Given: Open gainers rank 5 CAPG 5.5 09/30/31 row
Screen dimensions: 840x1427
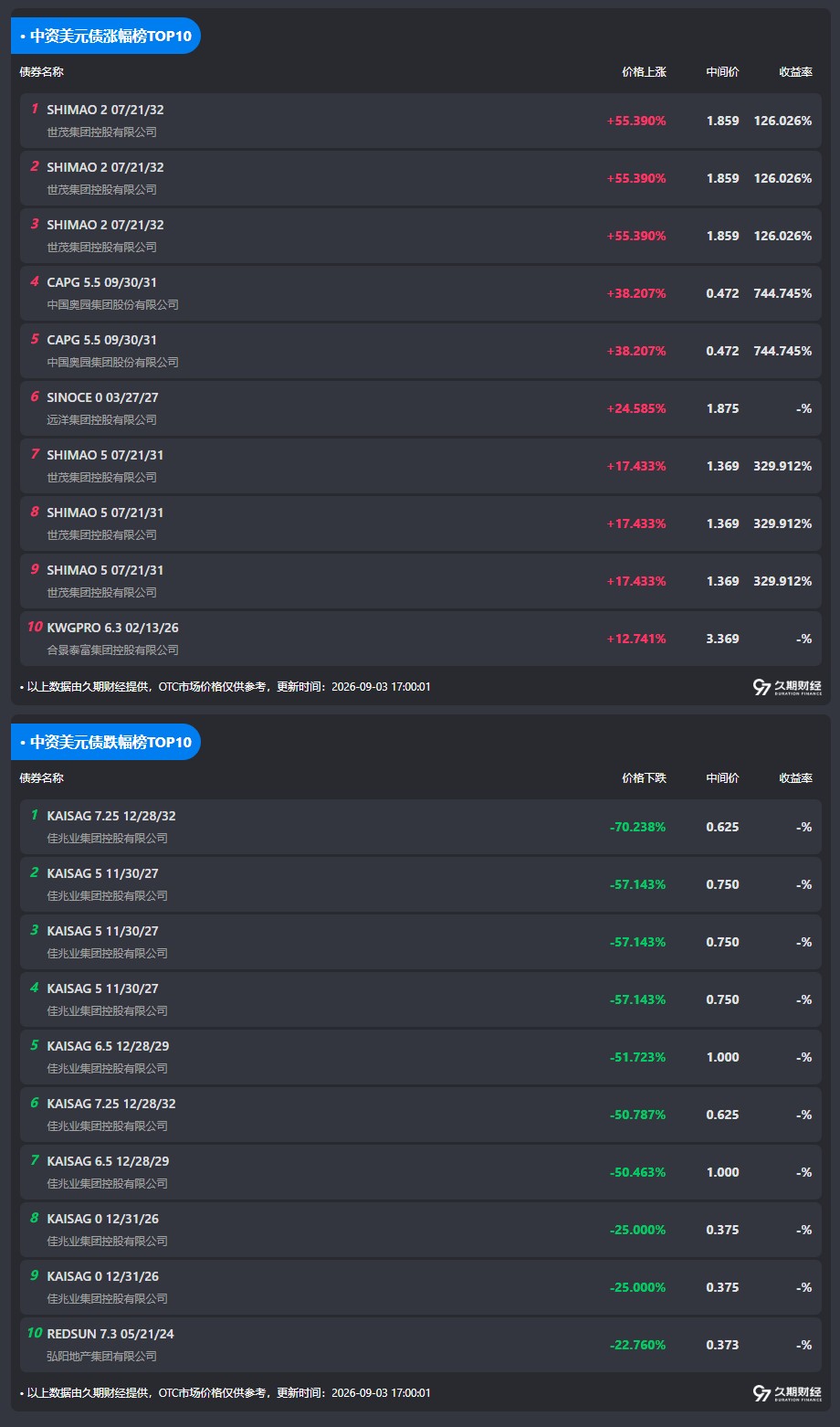Looking at the screenshot, I should [421, 351].
